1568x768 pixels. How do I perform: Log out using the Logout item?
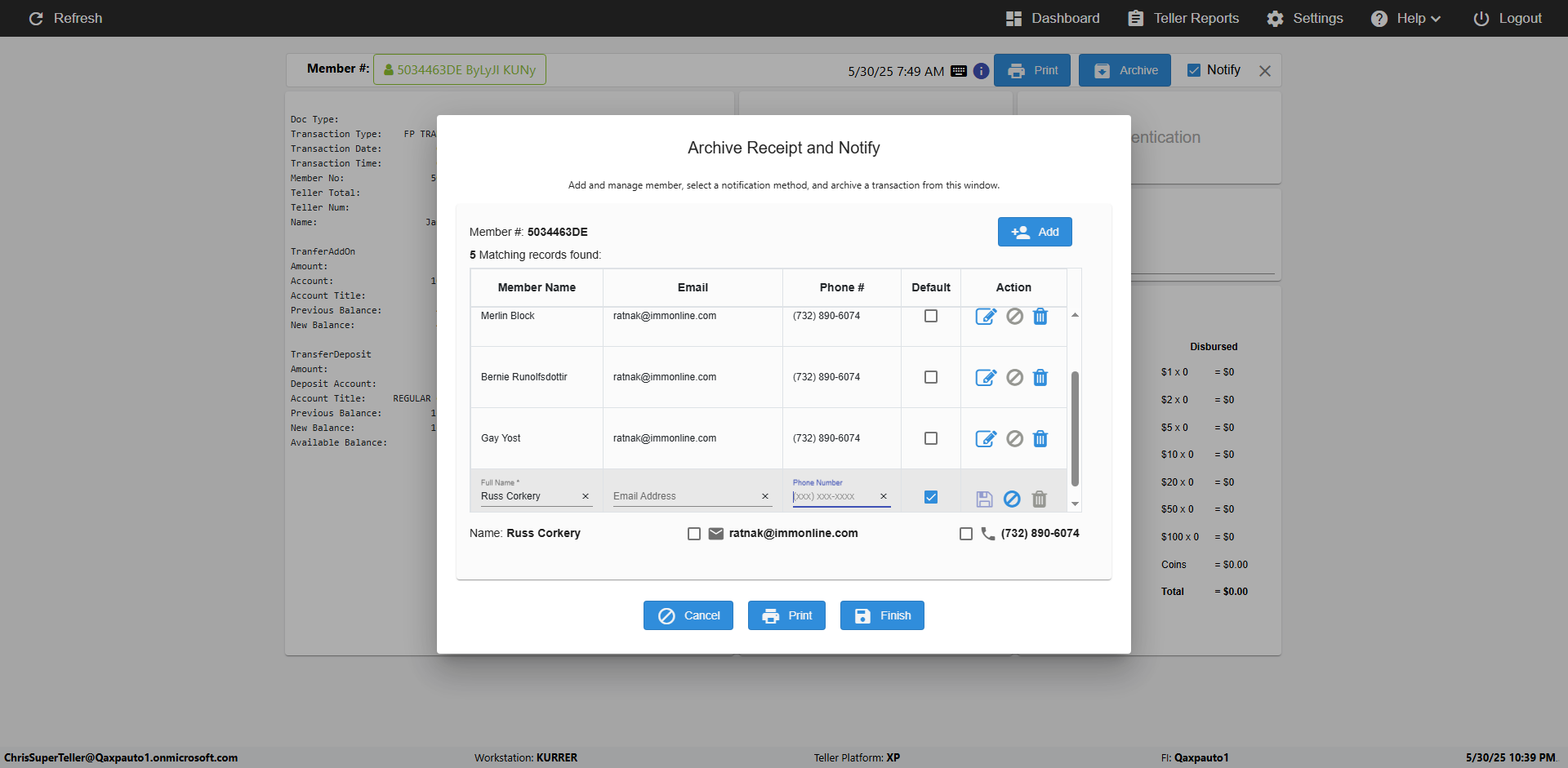1508,18
